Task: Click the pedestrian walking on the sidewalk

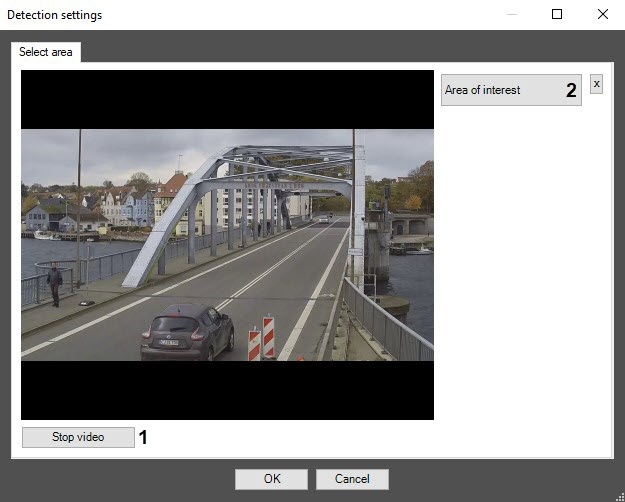Action: [55, 284]
